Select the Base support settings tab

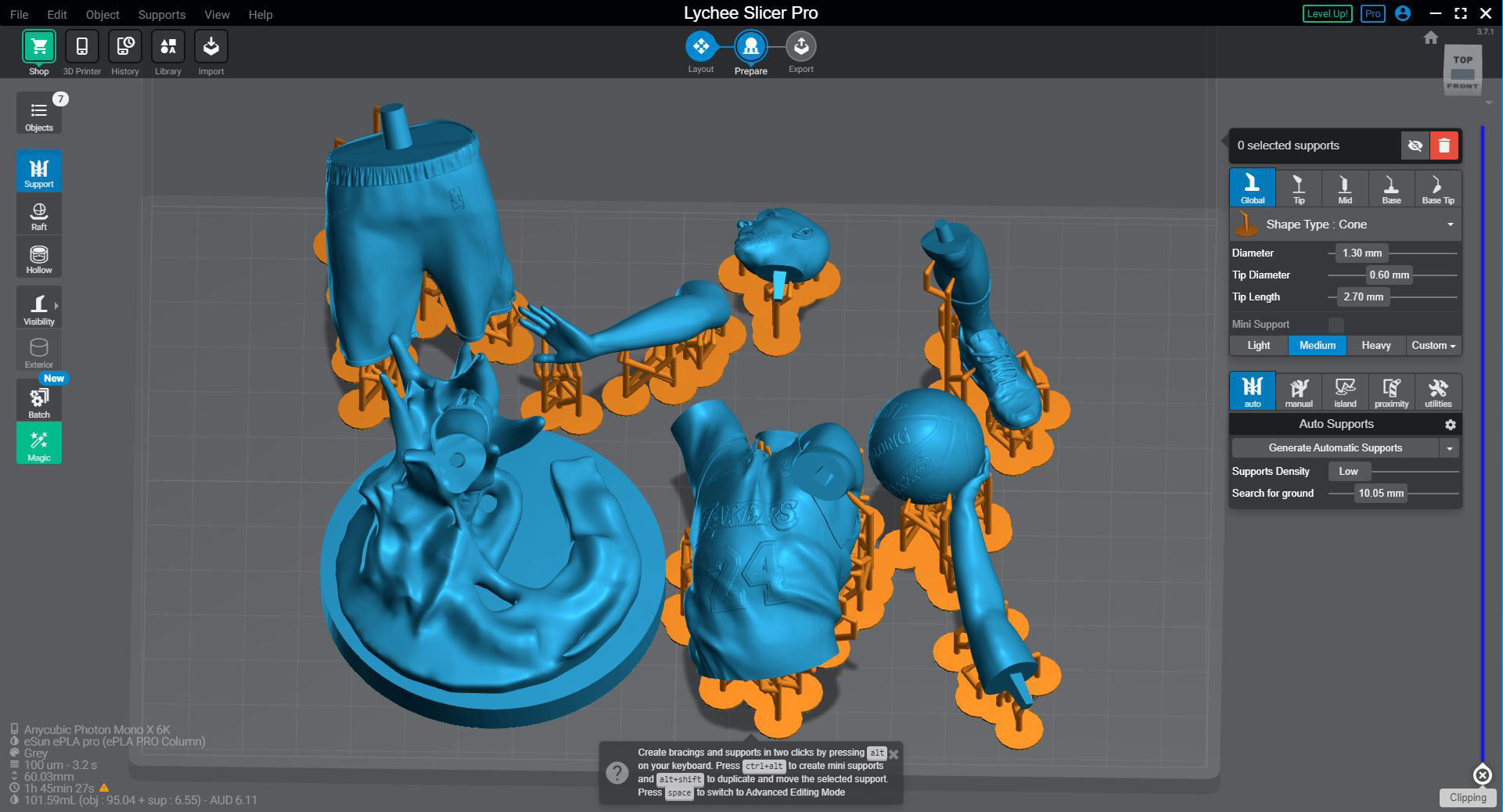(1391, 189)
